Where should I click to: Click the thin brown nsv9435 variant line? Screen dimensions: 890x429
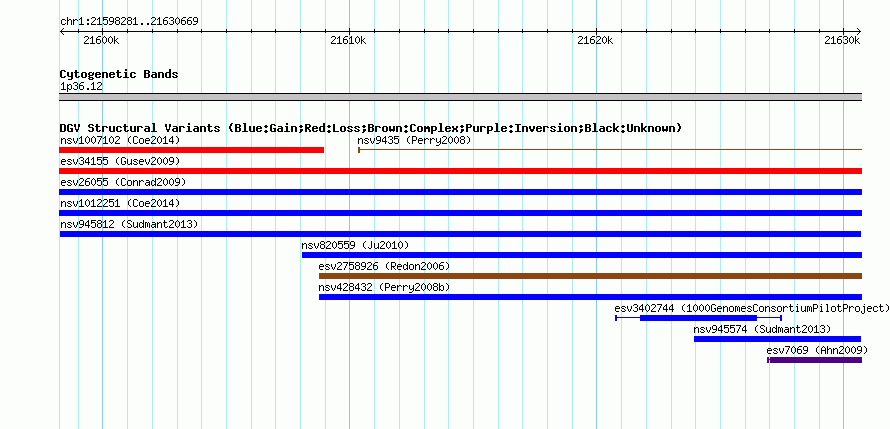610,150
